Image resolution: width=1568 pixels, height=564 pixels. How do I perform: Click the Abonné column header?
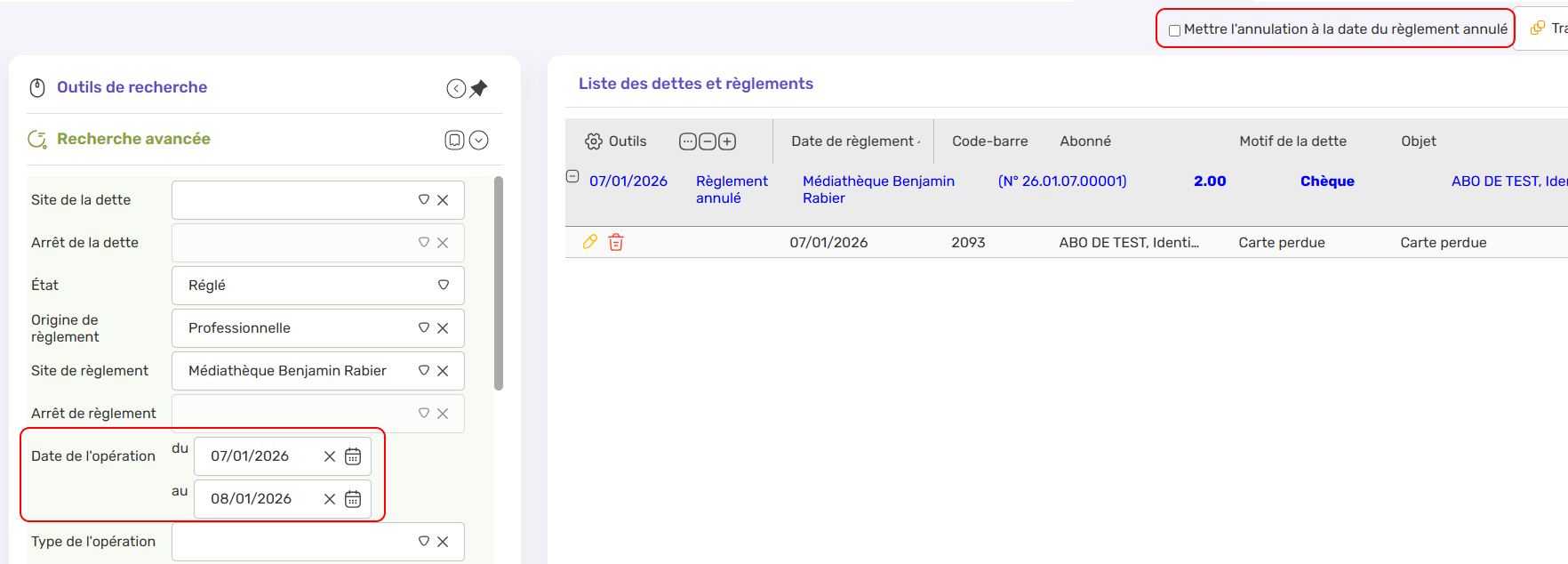[x=1085, y=141]
